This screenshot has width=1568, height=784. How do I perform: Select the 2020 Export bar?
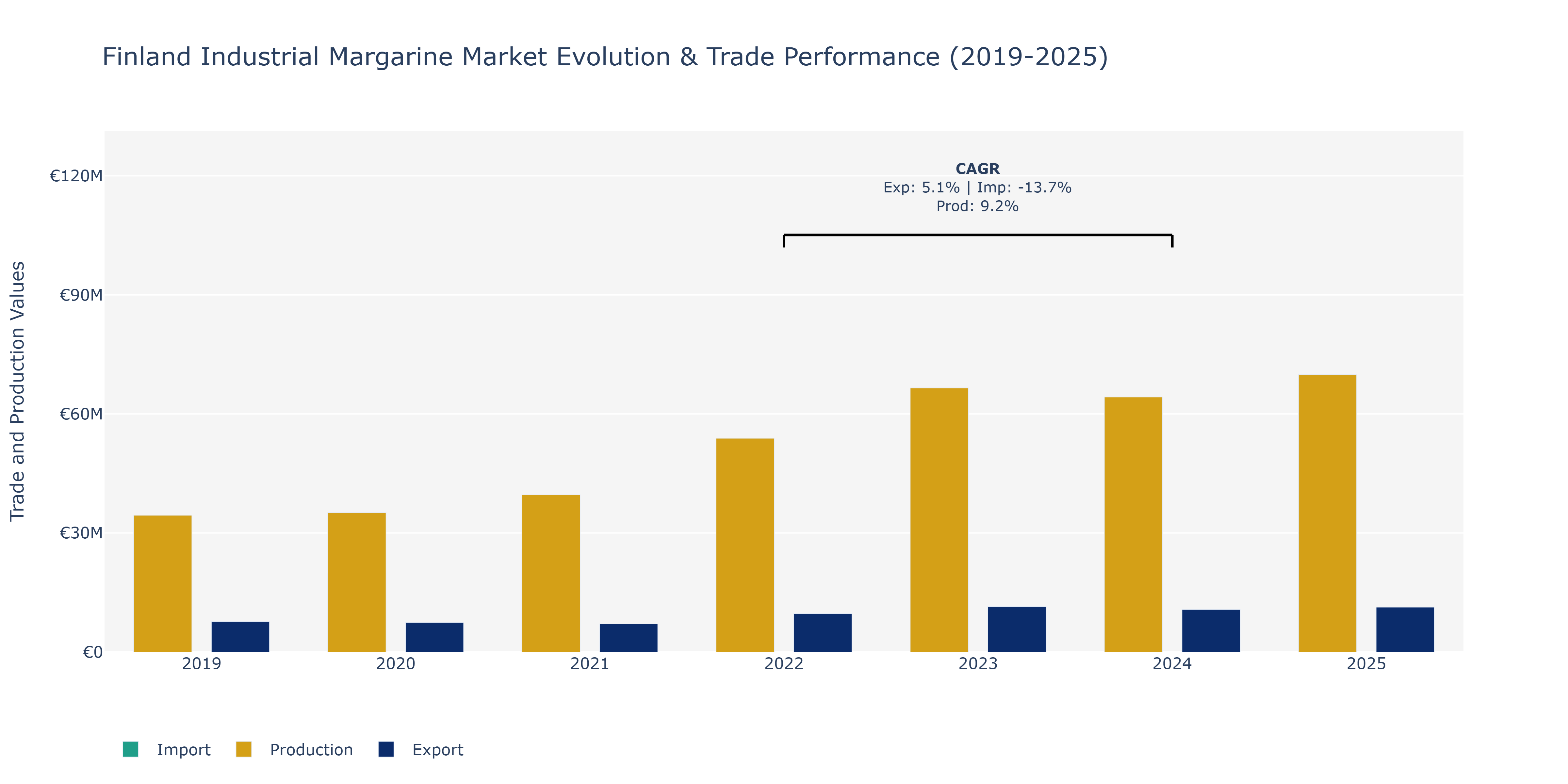pos(434,637)
